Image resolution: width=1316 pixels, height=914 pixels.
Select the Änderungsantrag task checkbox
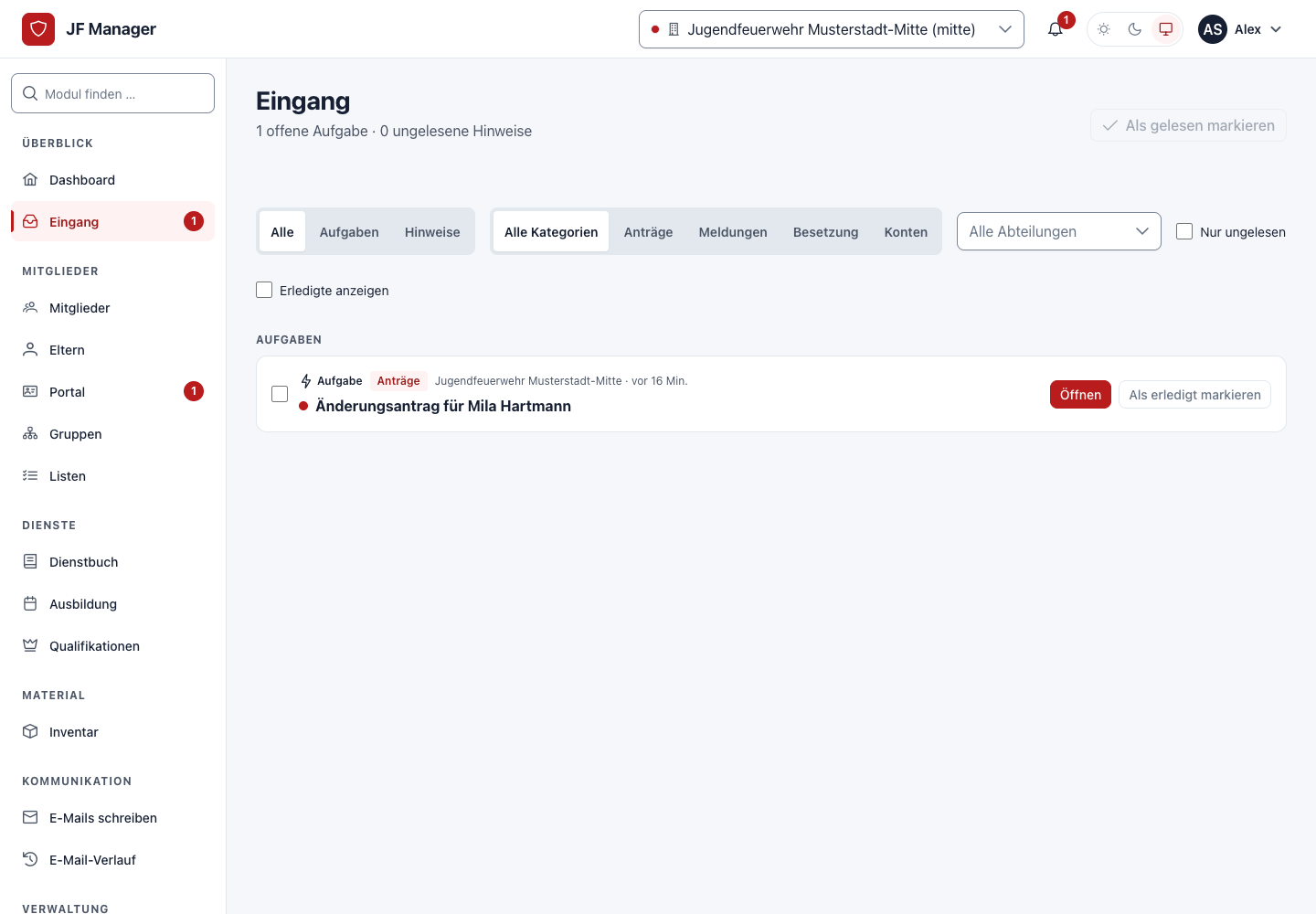click(280, 394)
